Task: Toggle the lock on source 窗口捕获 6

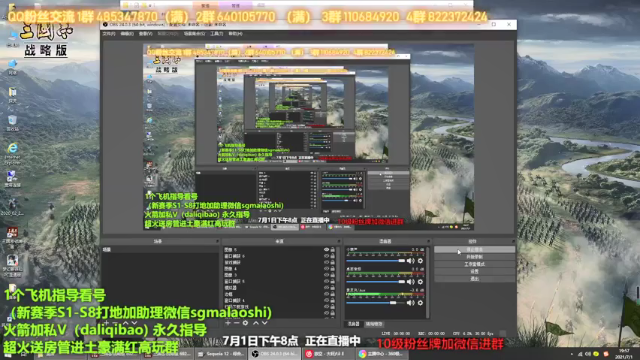Action: [333, 256]
